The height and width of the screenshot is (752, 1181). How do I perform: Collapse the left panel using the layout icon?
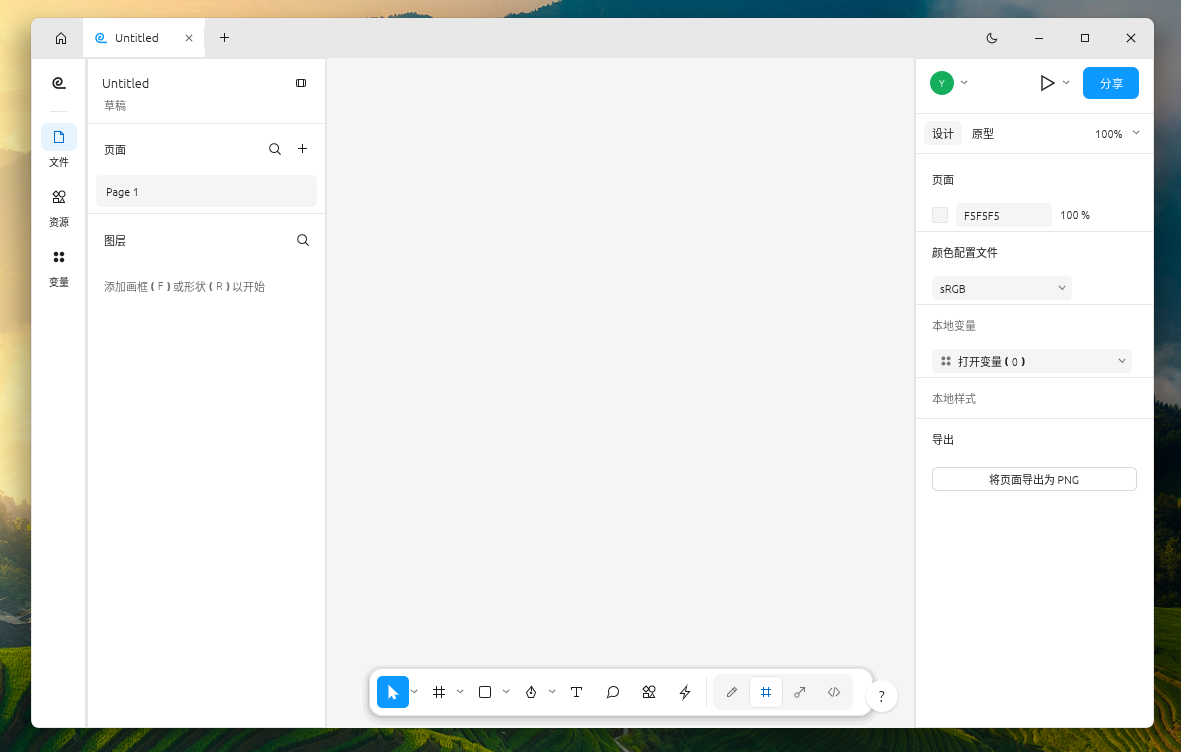coord(301,83)
